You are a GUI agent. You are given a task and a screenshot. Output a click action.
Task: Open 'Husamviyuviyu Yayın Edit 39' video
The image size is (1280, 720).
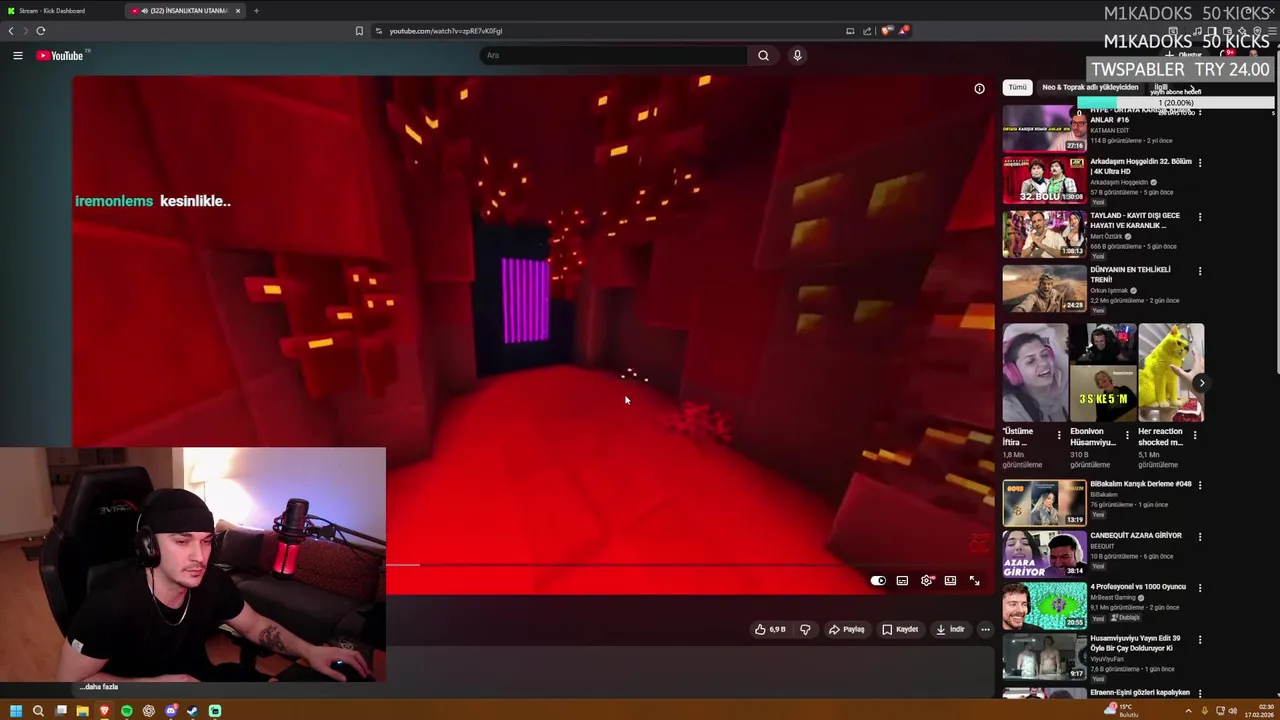point(1044,658)
